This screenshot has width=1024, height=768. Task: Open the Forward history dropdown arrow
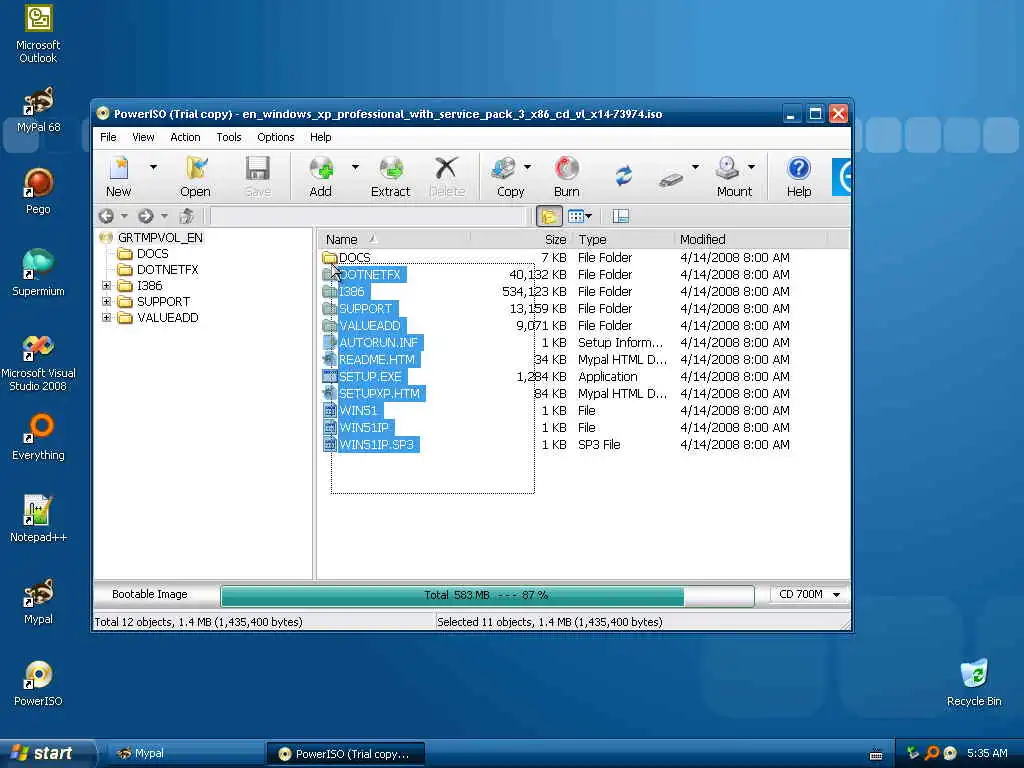(x=165, y=216)
